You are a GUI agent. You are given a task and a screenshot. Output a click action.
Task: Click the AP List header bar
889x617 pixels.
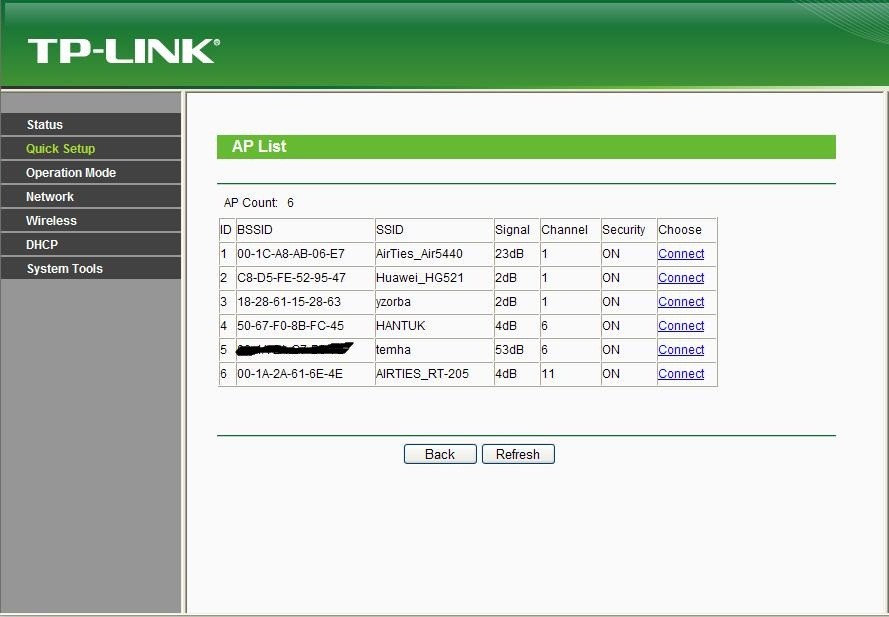[x=526, y=147]
